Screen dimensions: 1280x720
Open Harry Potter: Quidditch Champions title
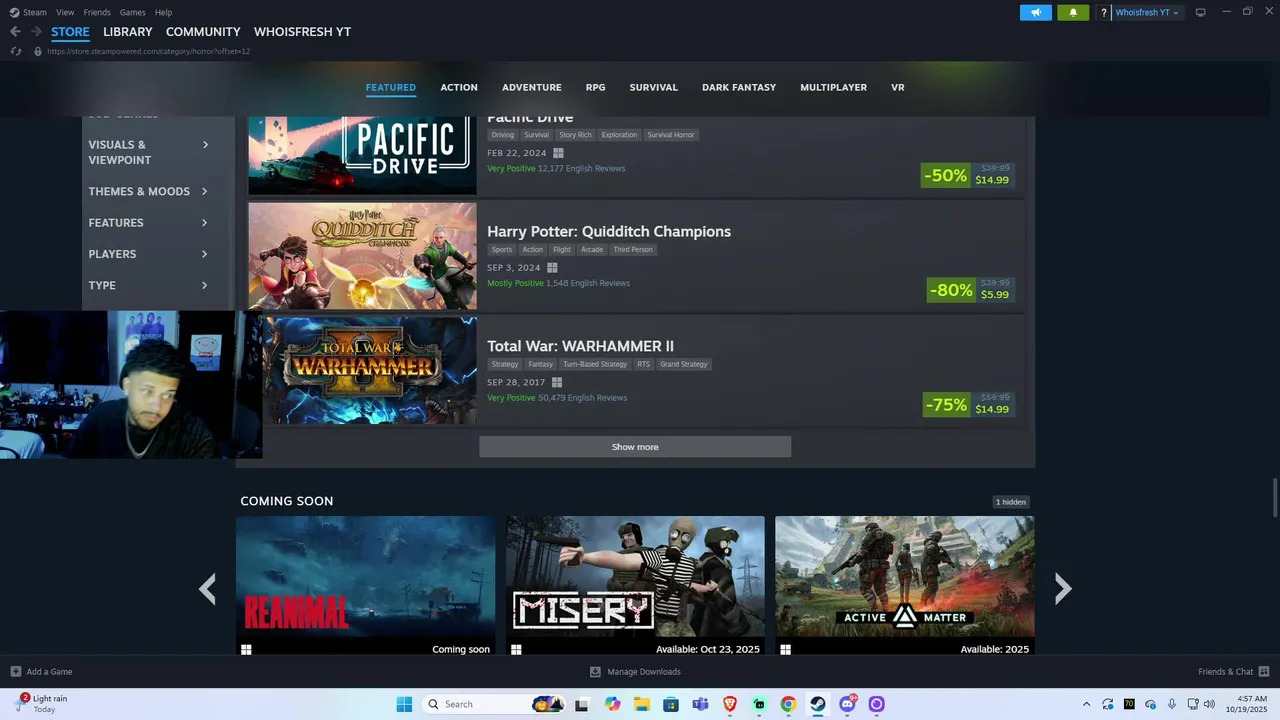click(609, 231)
